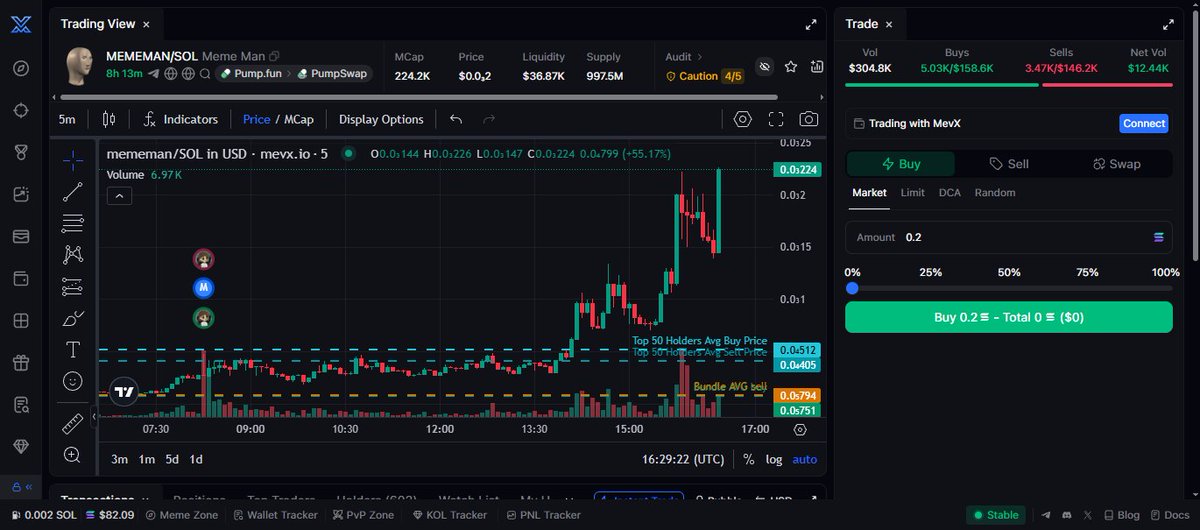Open the emoji sticker tool
Image resolution: width=1200 pixels, height=530 pixels.
73,381
